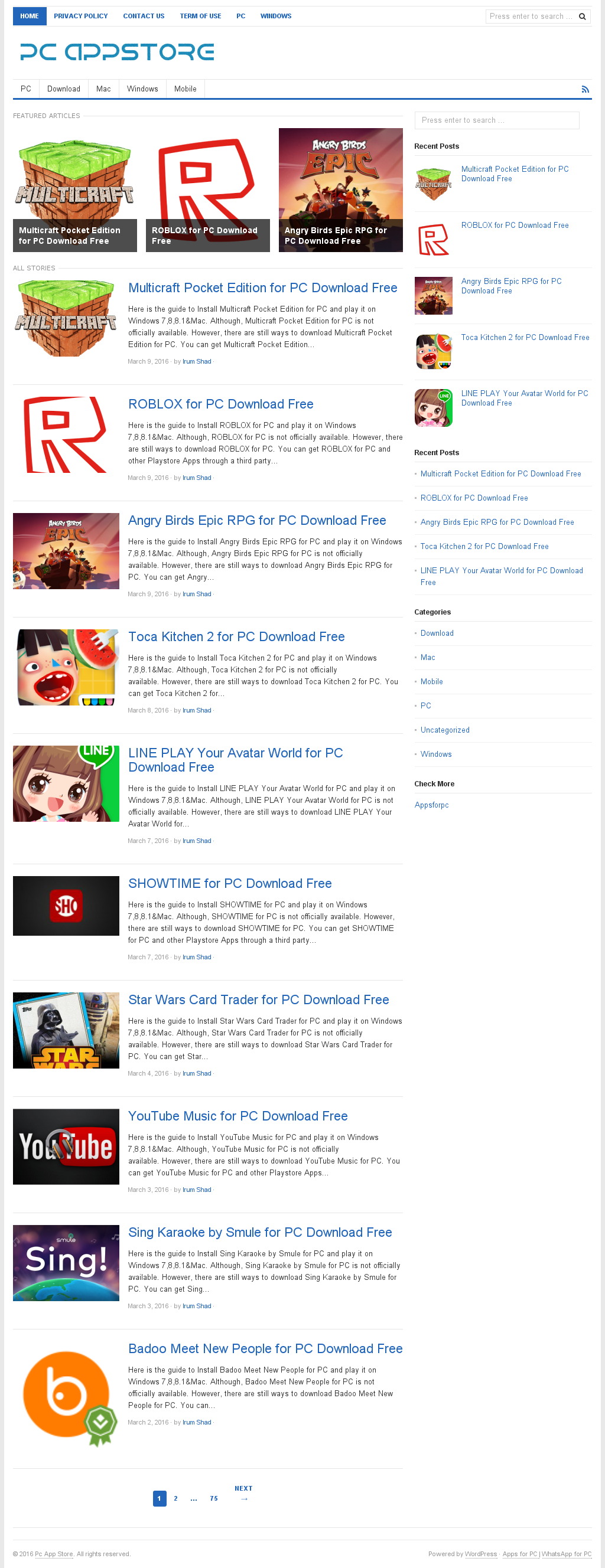Open Badoo Meet New People article title
Image resolution: width=605 pixels, height=1568 pixels.
[x=265, y=1349]
